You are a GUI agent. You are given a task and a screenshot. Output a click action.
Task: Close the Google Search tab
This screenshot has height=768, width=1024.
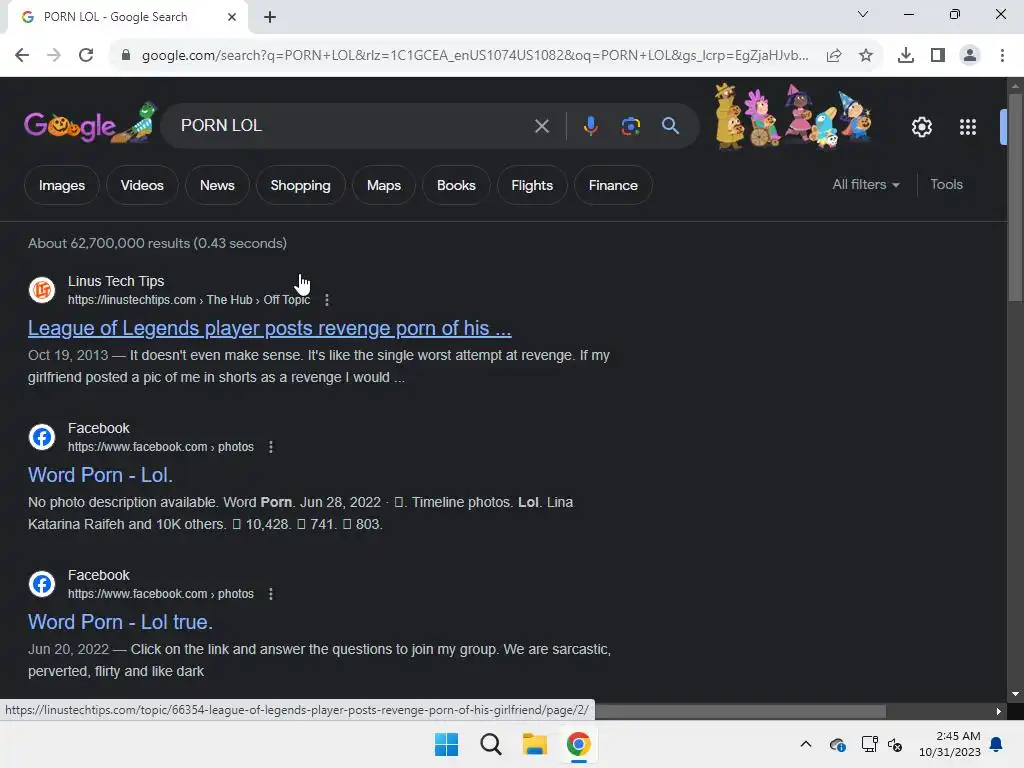click(232, 17)
